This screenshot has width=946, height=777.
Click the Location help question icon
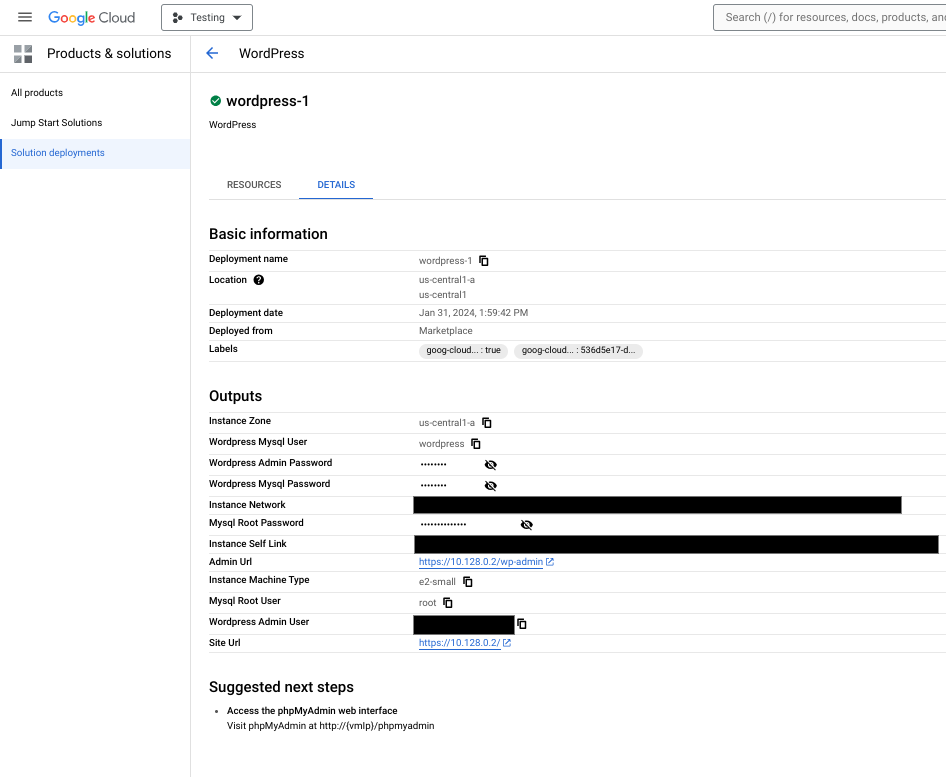[x=259, y=280]
